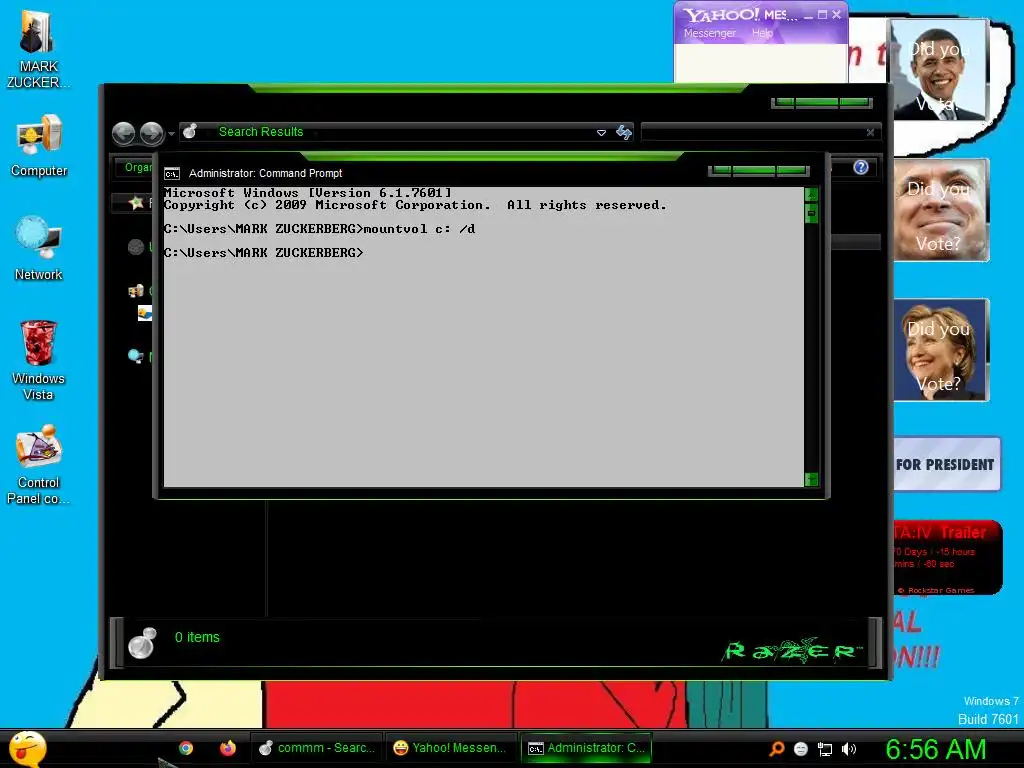Click the 'Microsoft Windows [Version 6.1.7601]' line
The height and width of the screenshot is (768, 1024).
(x=307, y=193)
